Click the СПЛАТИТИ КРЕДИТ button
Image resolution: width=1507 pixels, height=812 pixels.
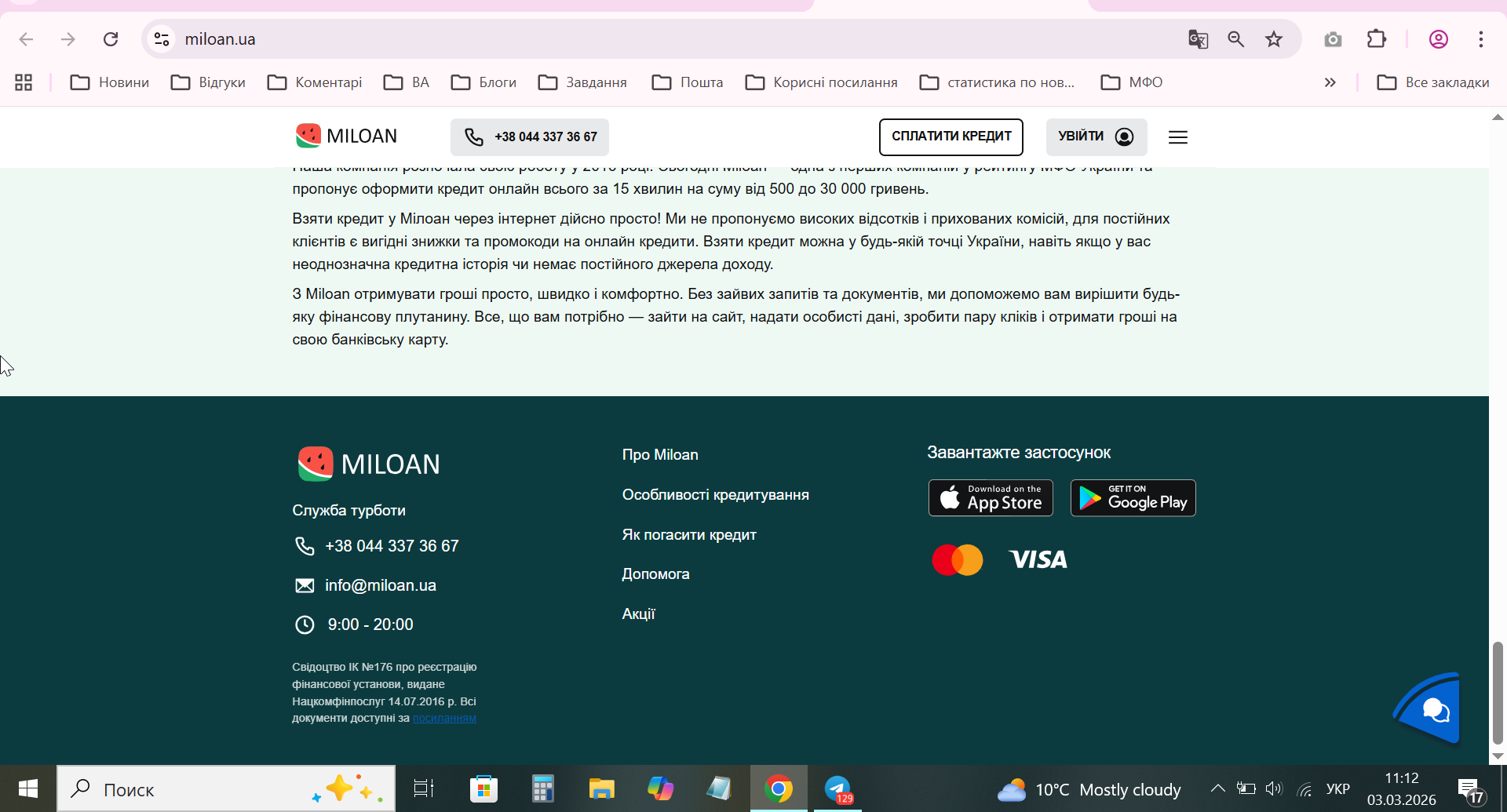(x=951, y=137)
